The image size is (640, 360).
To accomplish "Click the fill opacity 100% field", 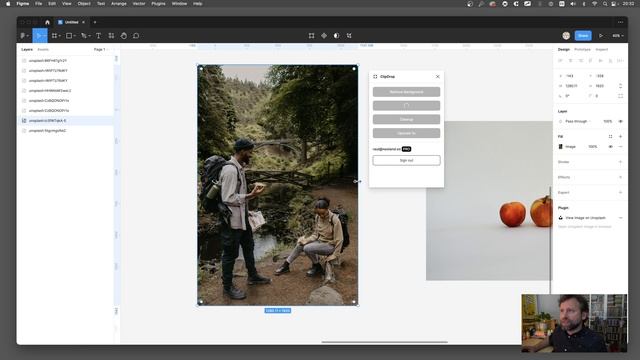I will (593, 147).
